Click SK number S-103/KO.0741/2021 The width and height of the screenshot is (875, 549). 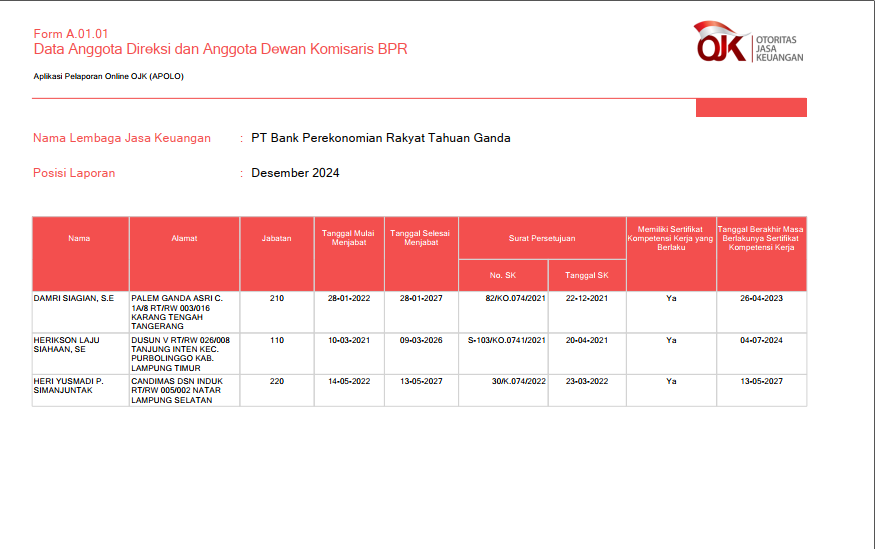pyautogui.click(x=507, y=340)
